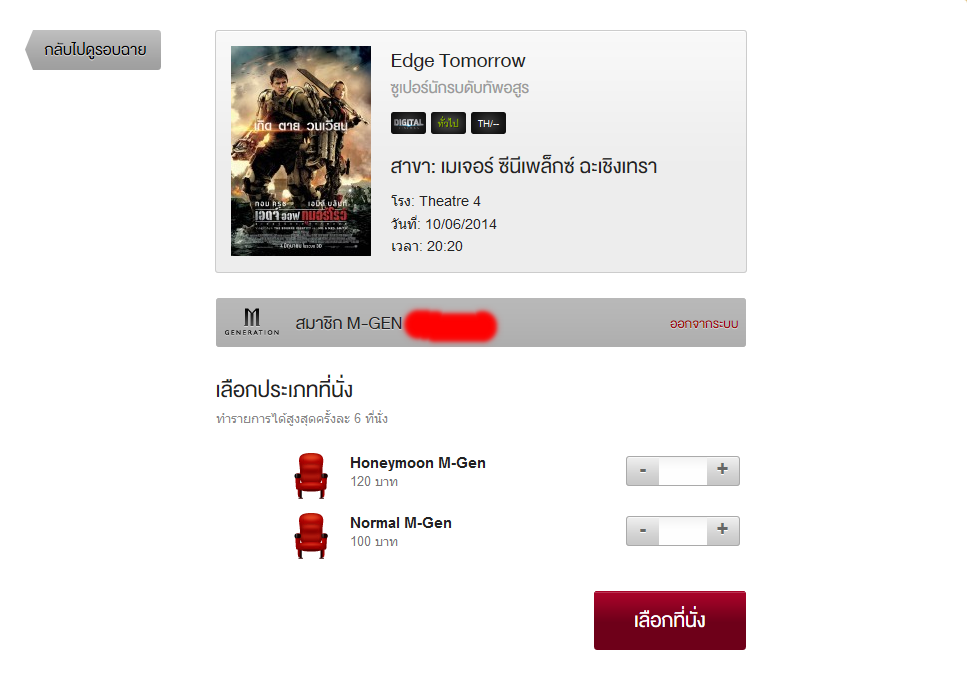Image resolution: width=967 pixels, height=686 pixels.
Task: Click the Honeymoon M-Gen seat type label
Action: click(x=418, y=463)
